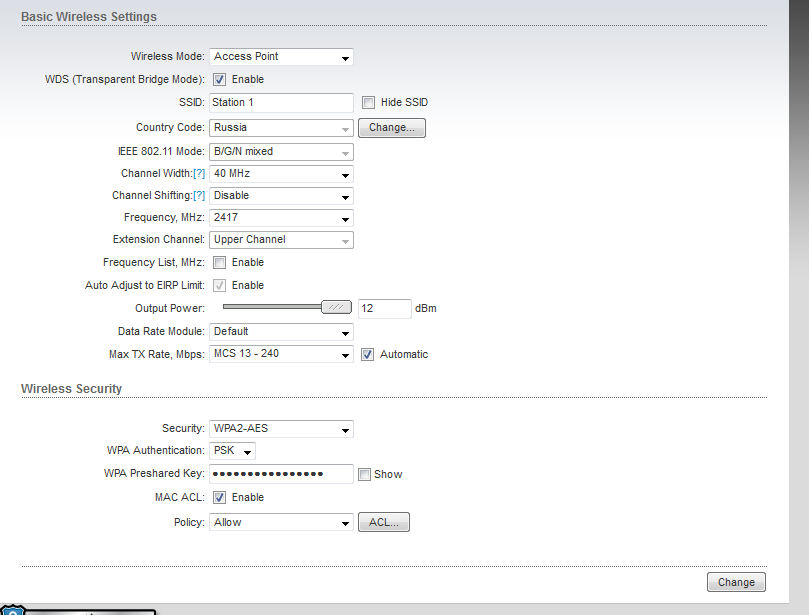
Task: Click the SSID text field
Action: pyautogui.click(x=281, y=102)
